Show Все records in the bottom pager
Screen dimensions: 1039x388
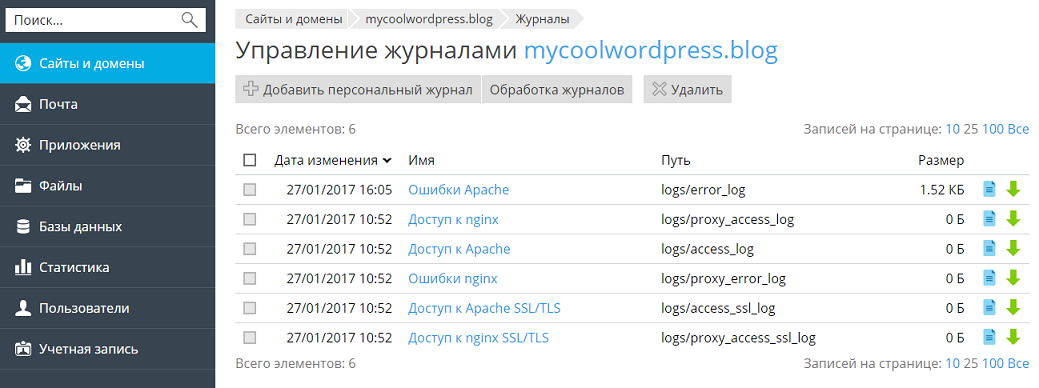tap(1018, 364)
